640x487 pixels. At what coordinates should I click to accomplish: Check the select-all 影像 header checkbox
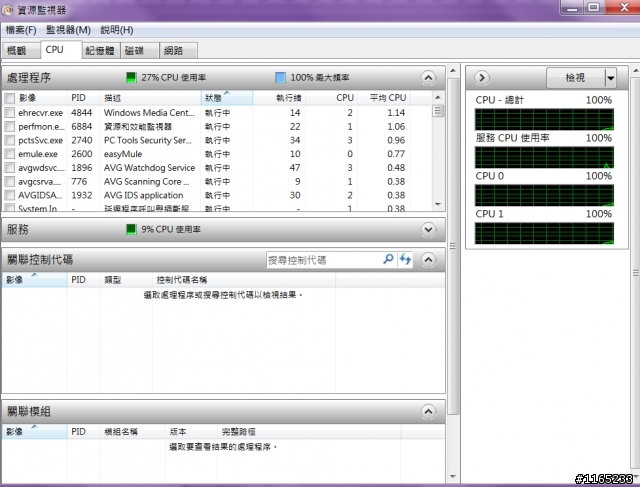(x=10, y=98)
